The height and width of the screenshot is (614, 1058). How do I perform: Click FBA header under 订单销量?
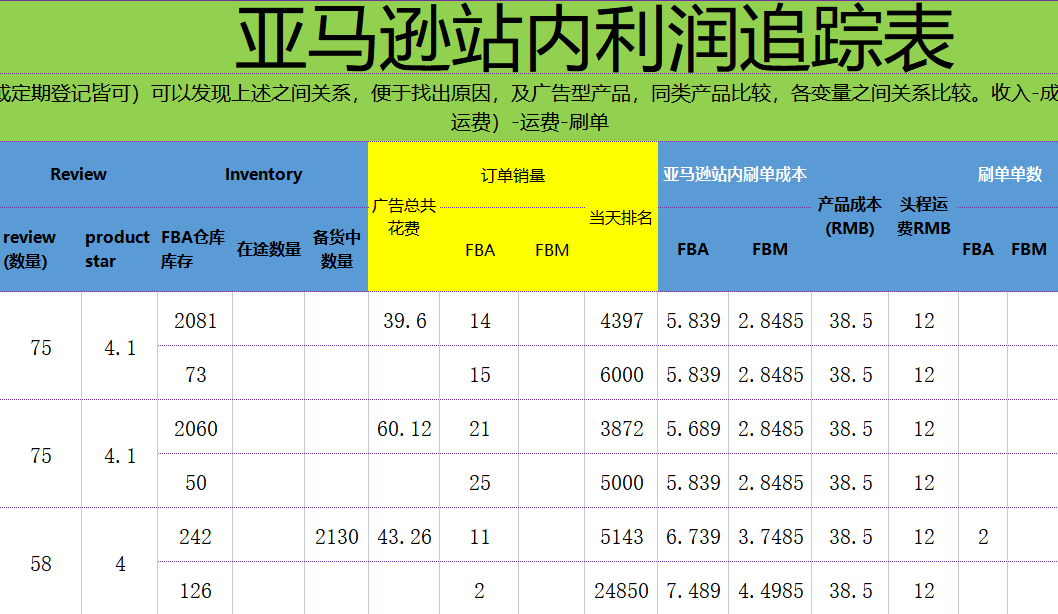[x=480, y=250]
